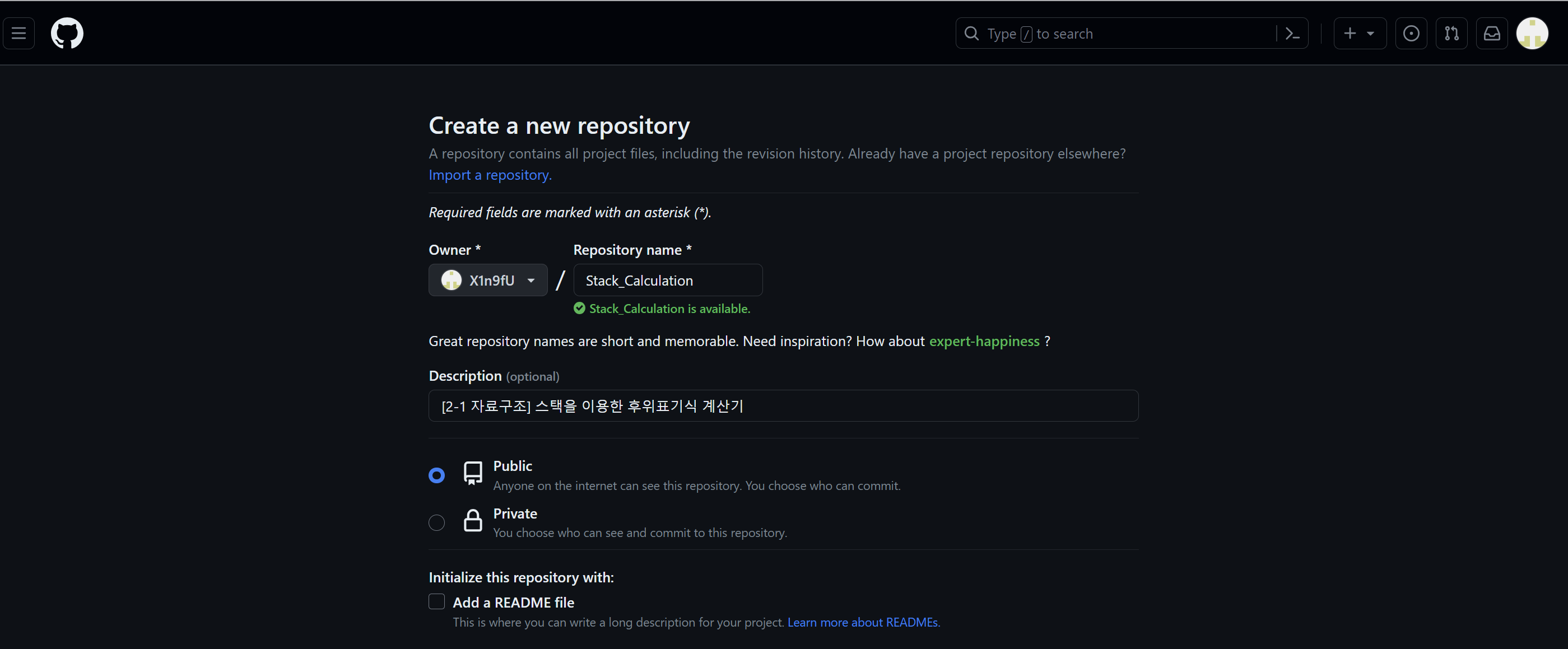Select the Public visibility radio button
The width and height of the screenshot is (1568, 649).
[436, 475]
